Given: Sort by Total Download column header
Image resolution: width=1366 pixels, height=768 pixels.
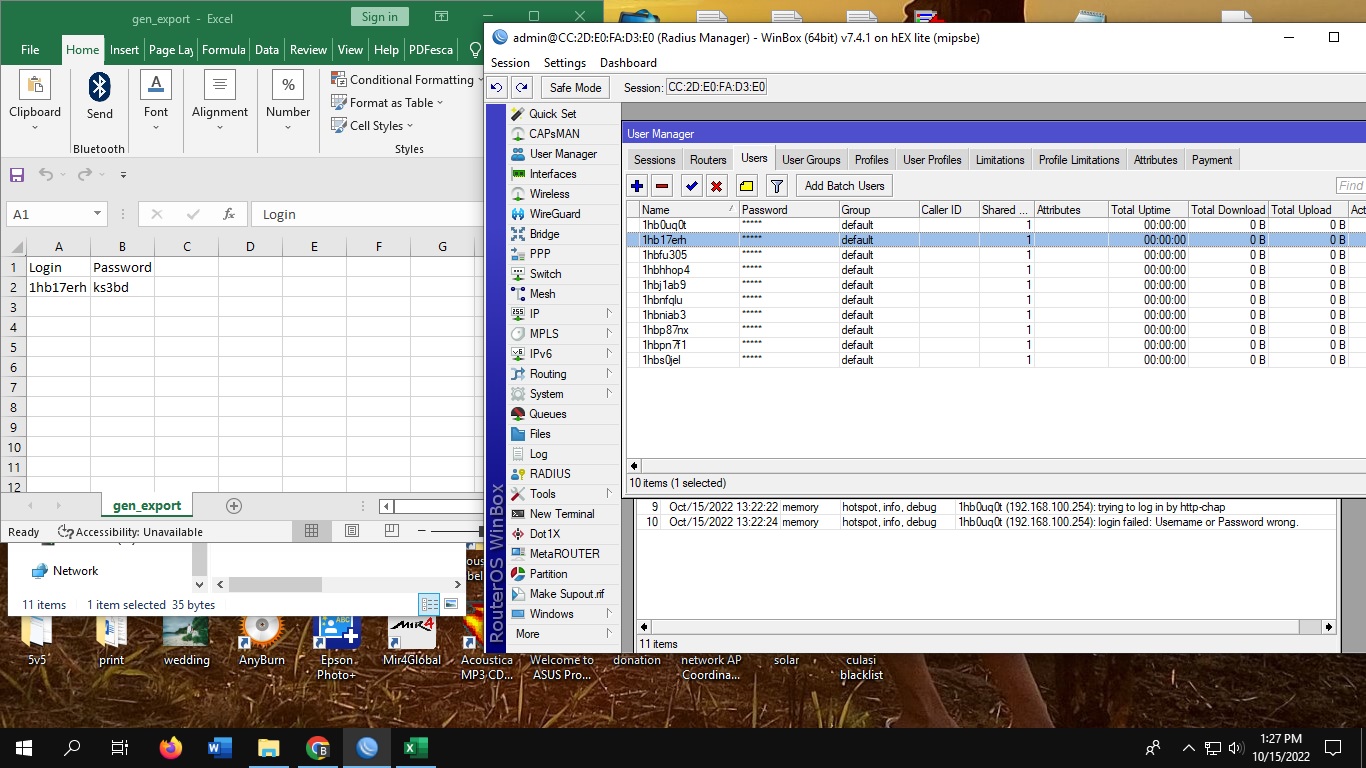Looking at the screenshot, I should click(1228, 210).
